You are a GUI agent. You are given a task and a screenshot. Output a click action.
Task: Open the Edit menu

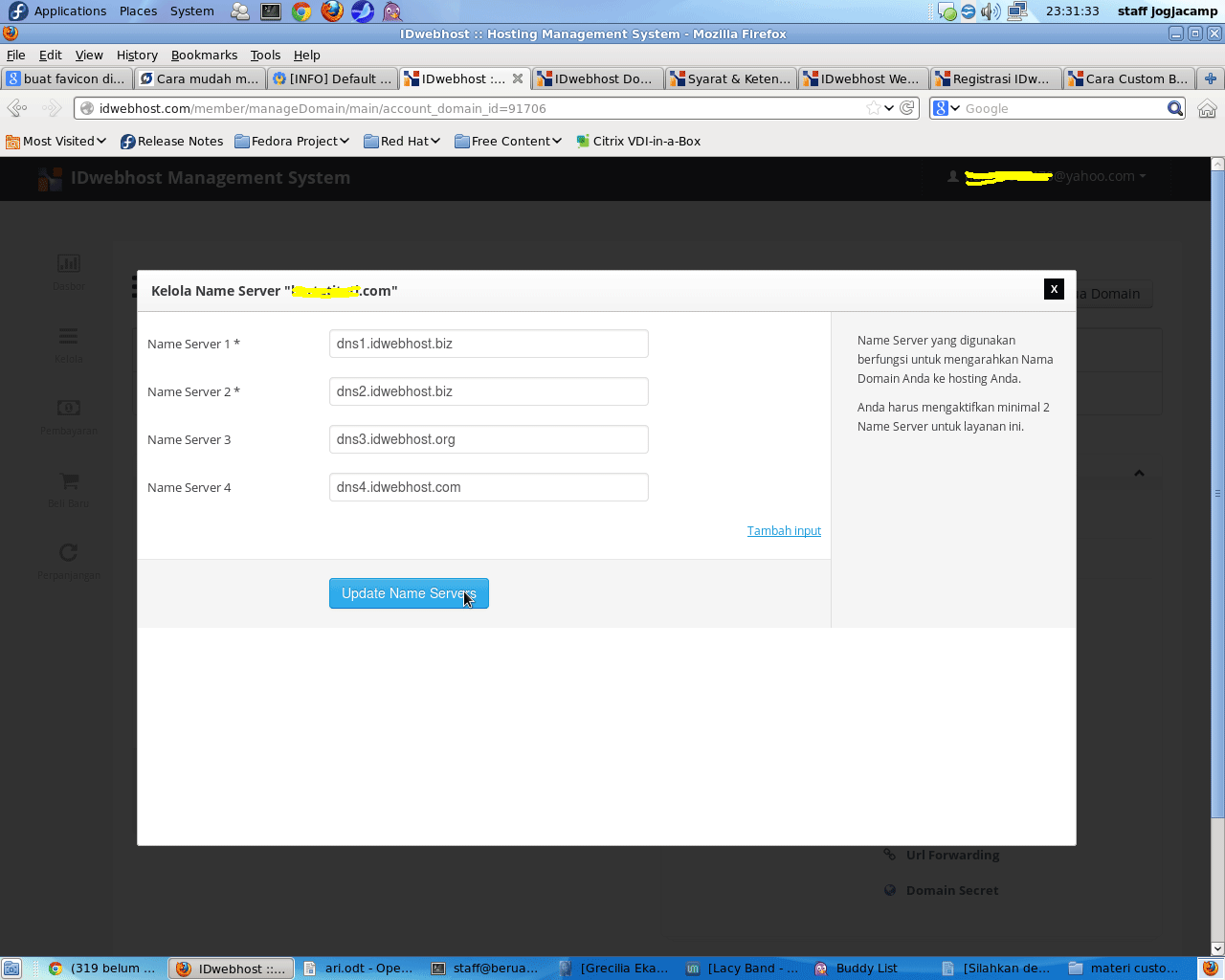pos(51,56)
